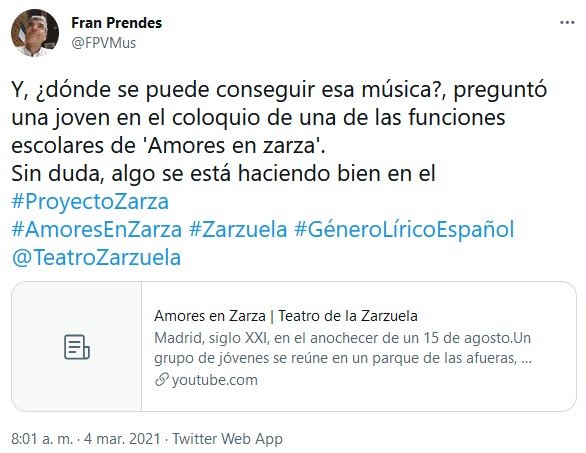Open the #AmoresEnZarza hashtag
The image size is (586, 453).
(x=96, y=229)
